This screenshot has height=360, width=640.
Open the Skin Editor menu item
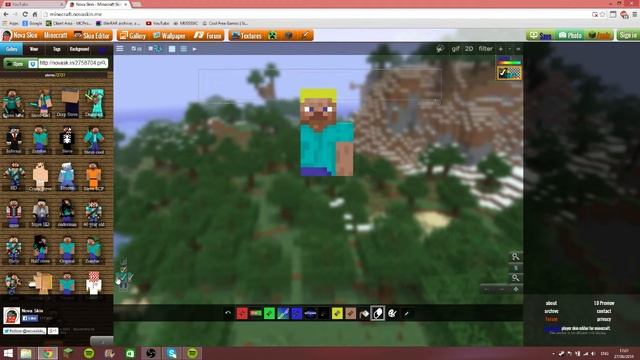click(92, 36)
